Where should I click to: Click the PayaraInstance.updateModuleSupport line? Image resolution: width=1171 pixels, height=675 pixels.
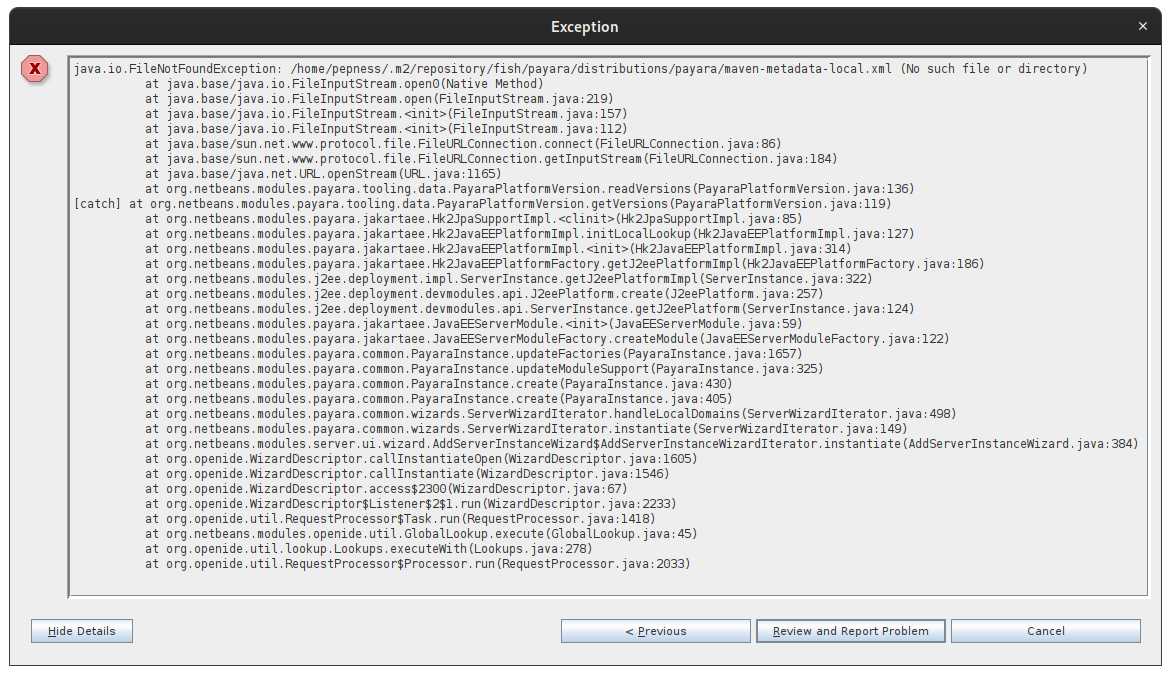click(x=484, y=368)
